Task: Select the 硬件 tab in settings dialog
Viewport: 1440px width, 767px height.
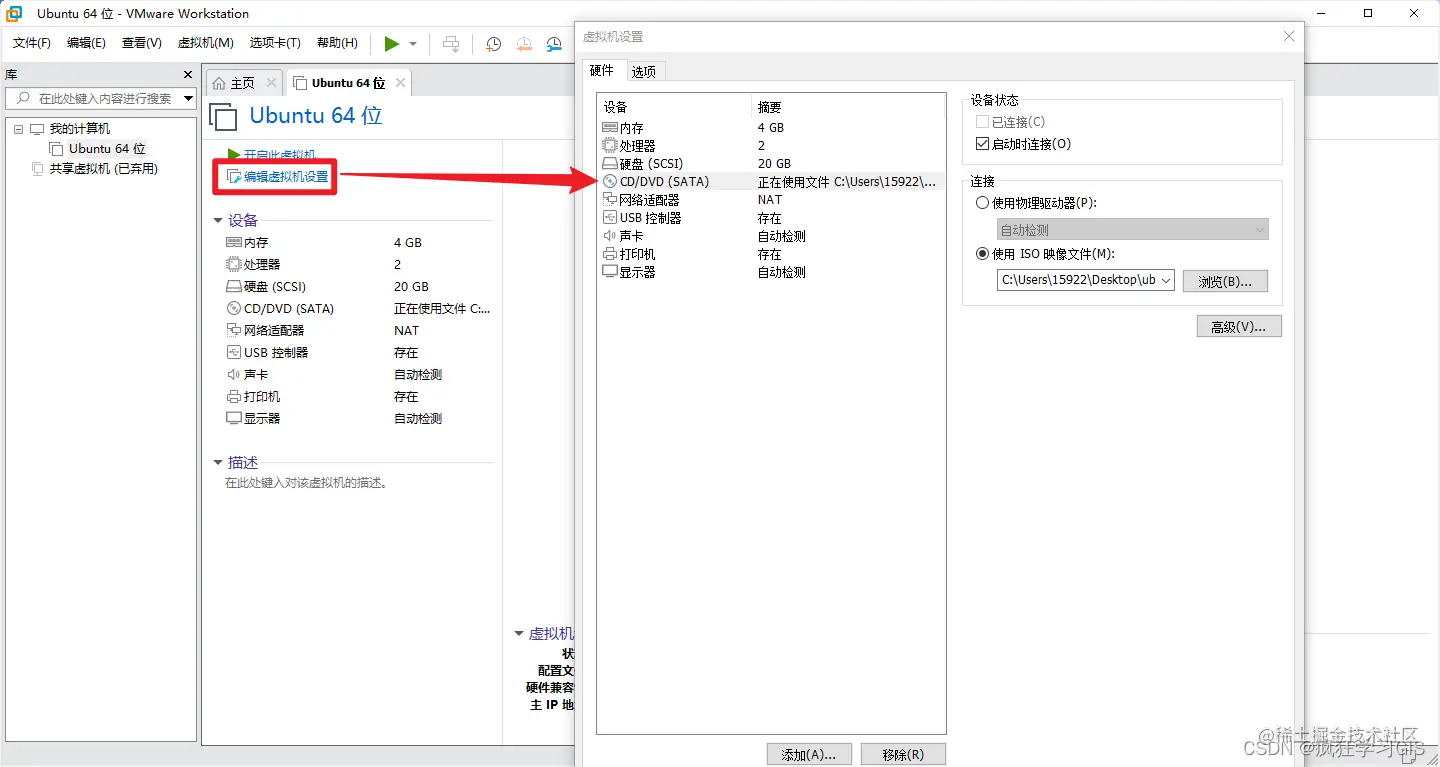Action: click(602, 70)
